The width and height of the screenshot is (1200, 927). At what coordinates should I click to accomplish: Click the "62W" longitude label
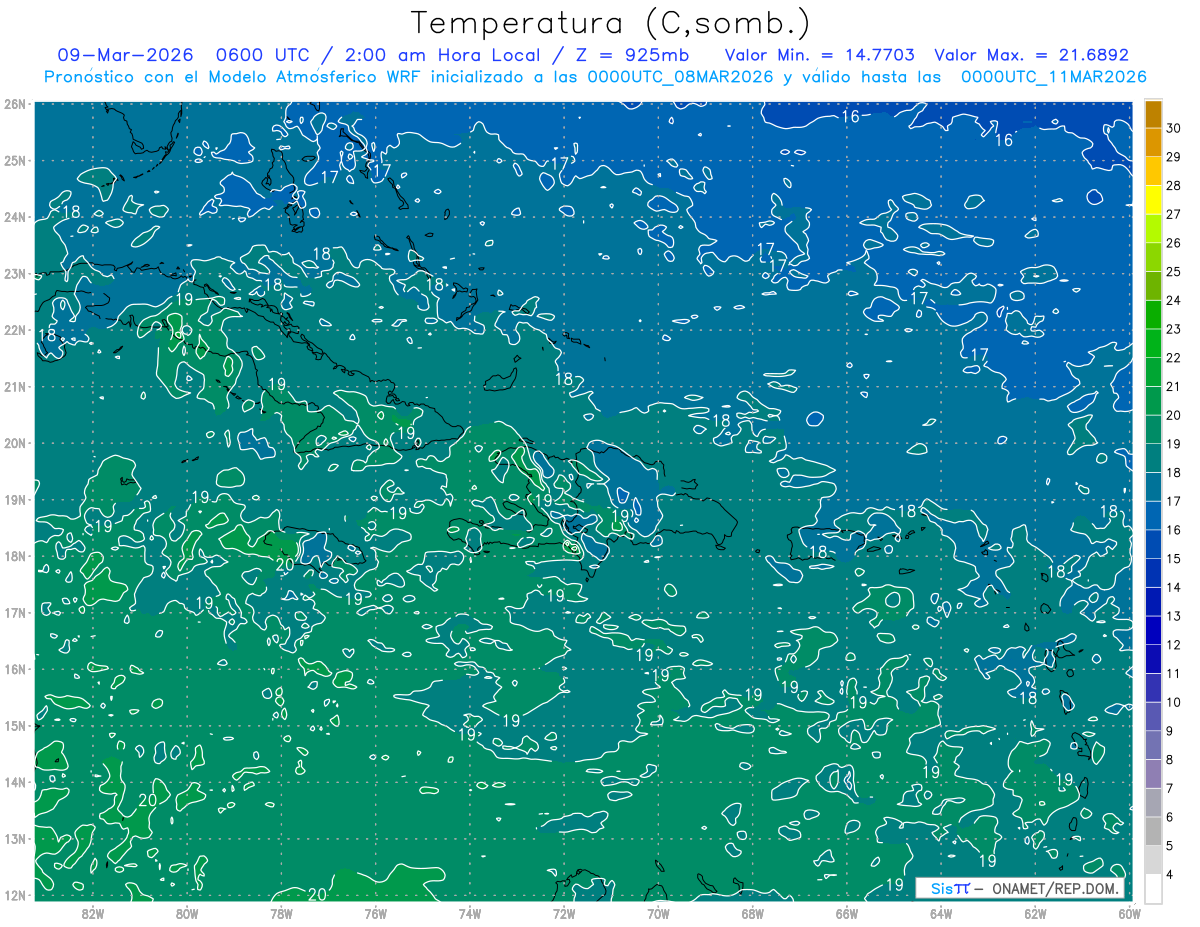(1035, 912)
